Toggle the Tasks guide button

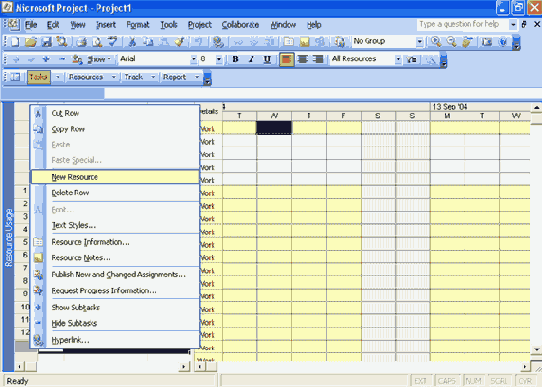pos(39,77)
